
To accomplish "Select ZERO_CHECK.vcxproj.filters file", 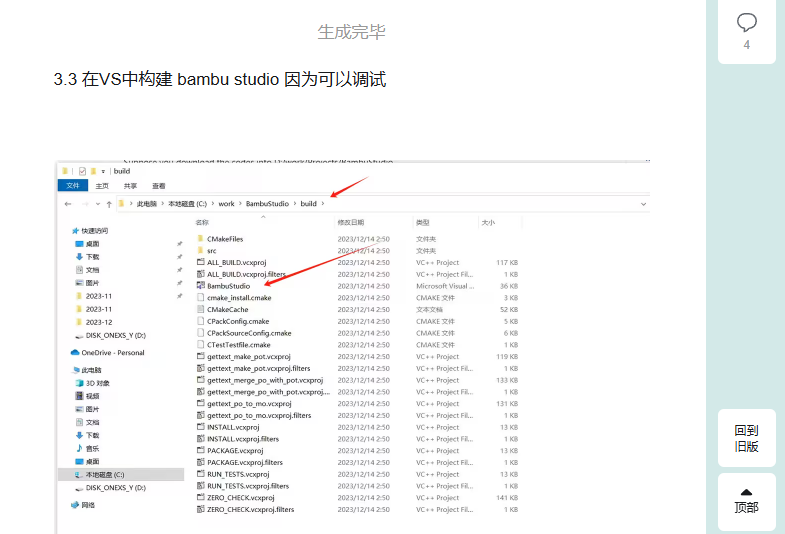I will tap(250, 509).
